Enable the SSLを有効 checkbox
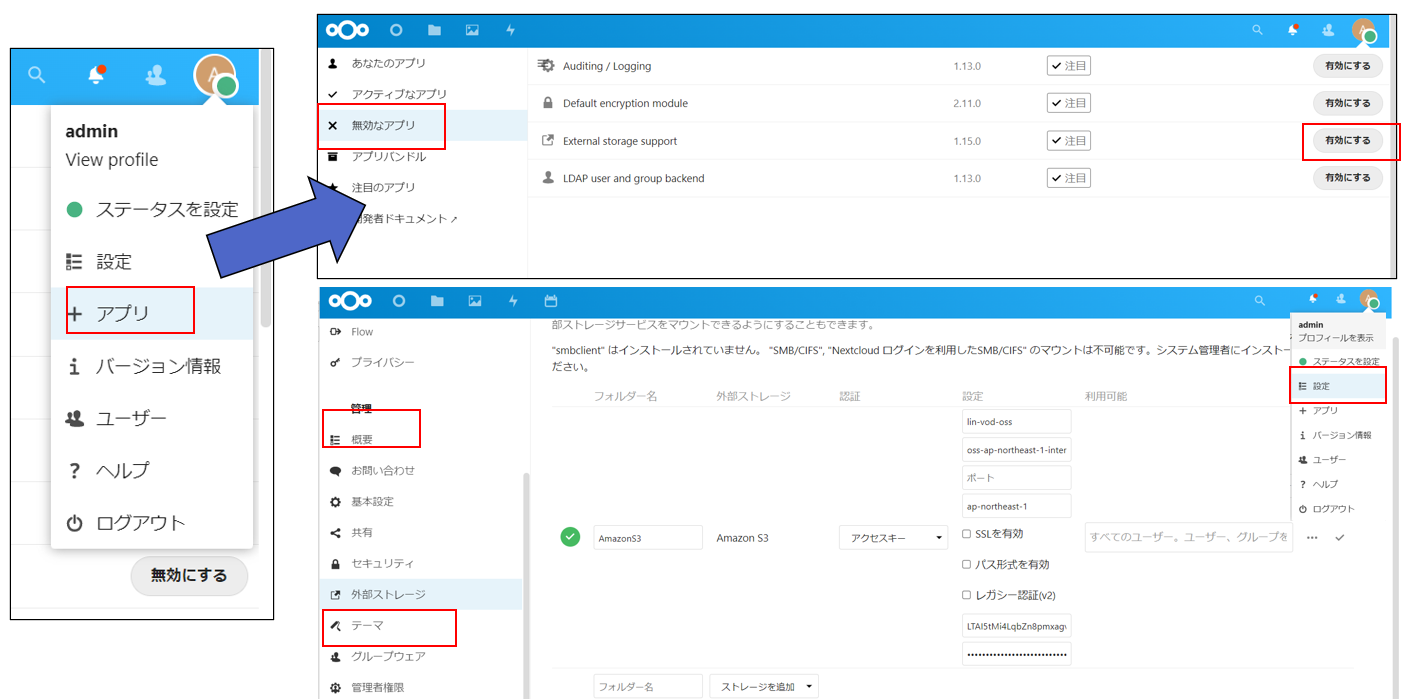Image resolution: width=1409 pixels, height=699 pixels. click(x=967, y=534)
